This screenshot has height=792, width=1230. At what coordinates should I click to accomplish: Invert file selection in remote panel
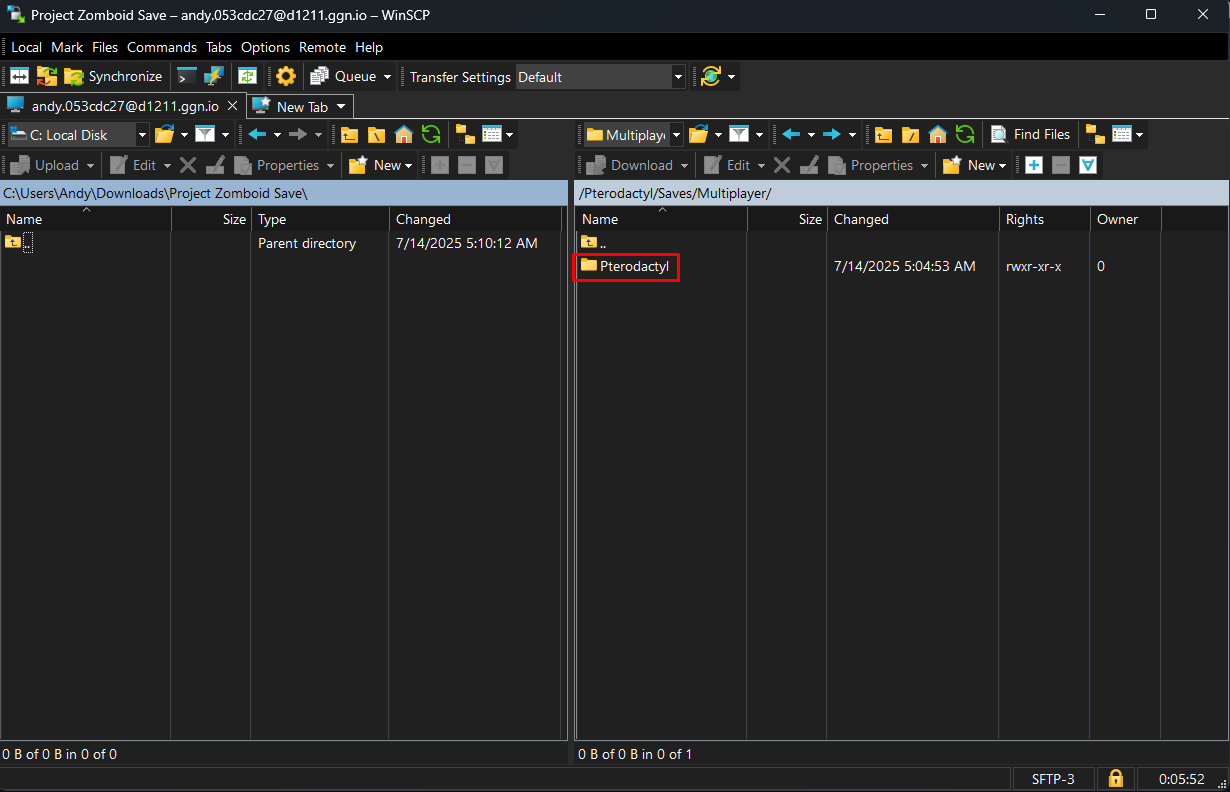pyautogui.click(x=1087, y=165)
